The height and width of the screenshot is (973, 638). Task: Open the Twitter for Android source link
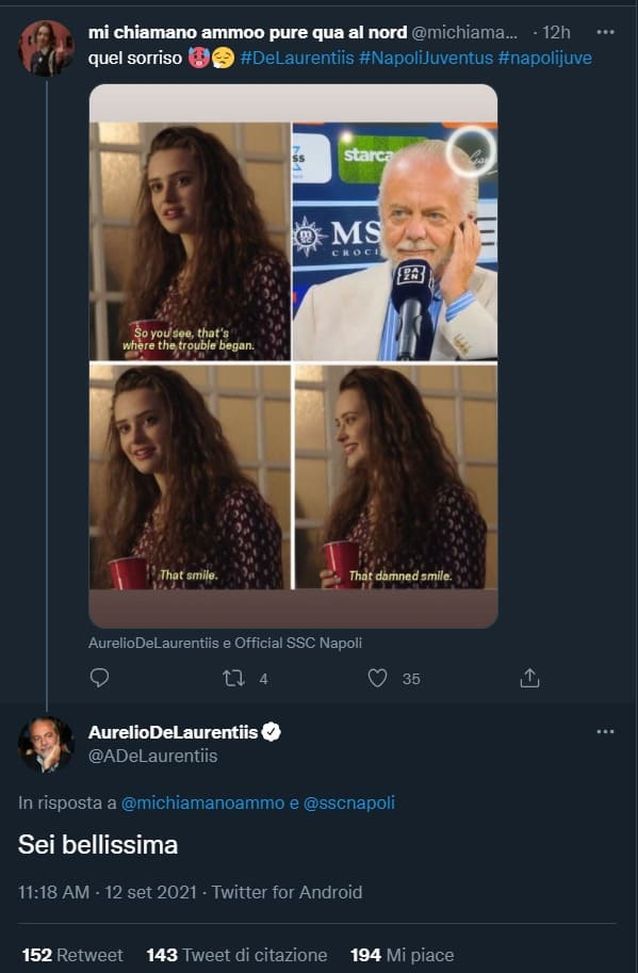(x=287, y=891)
